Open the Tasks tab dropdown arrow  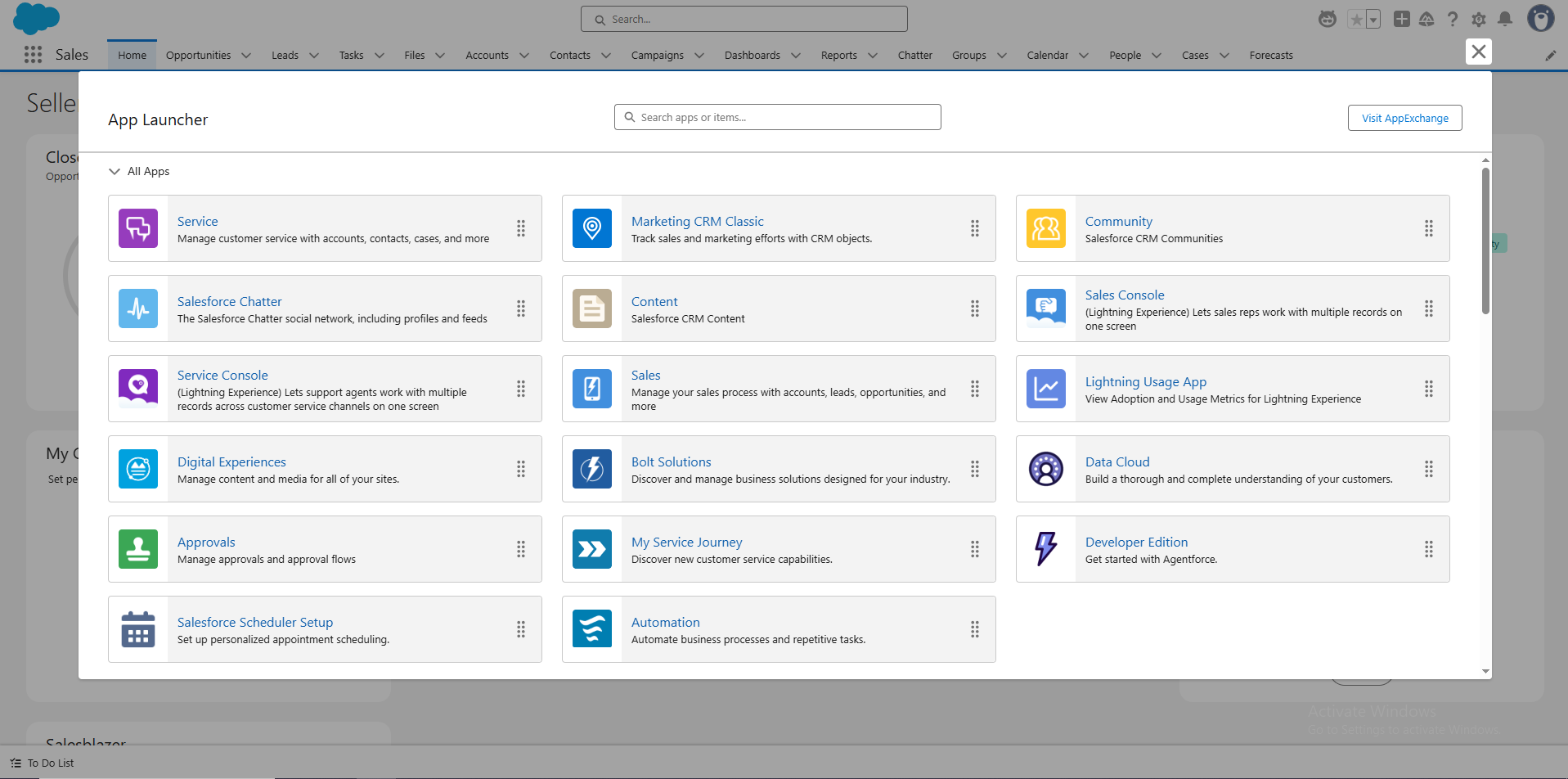point(380,56)
